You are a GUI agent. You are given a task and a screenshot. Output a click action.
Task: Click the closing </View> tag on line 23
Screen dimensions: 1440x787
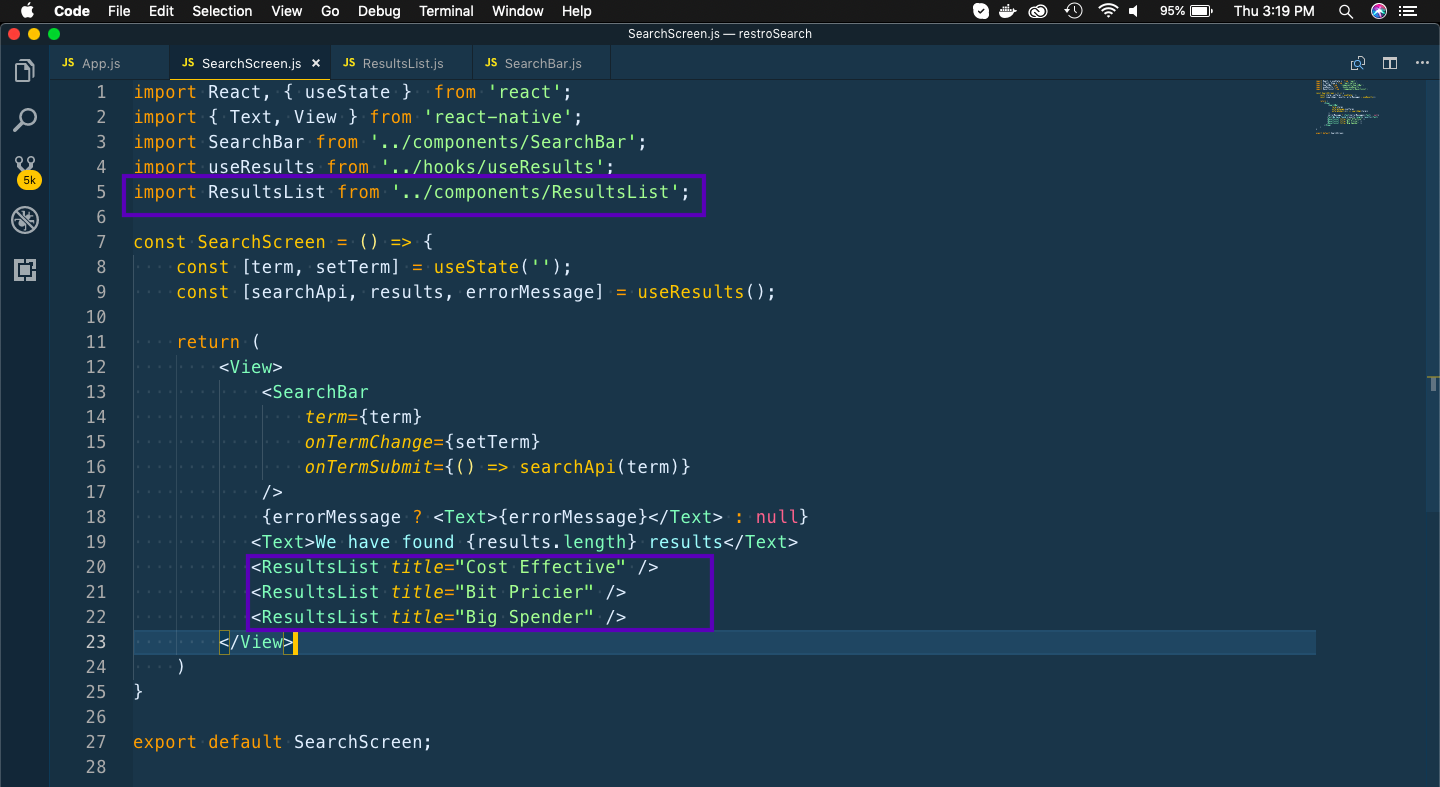click(256, 642)
